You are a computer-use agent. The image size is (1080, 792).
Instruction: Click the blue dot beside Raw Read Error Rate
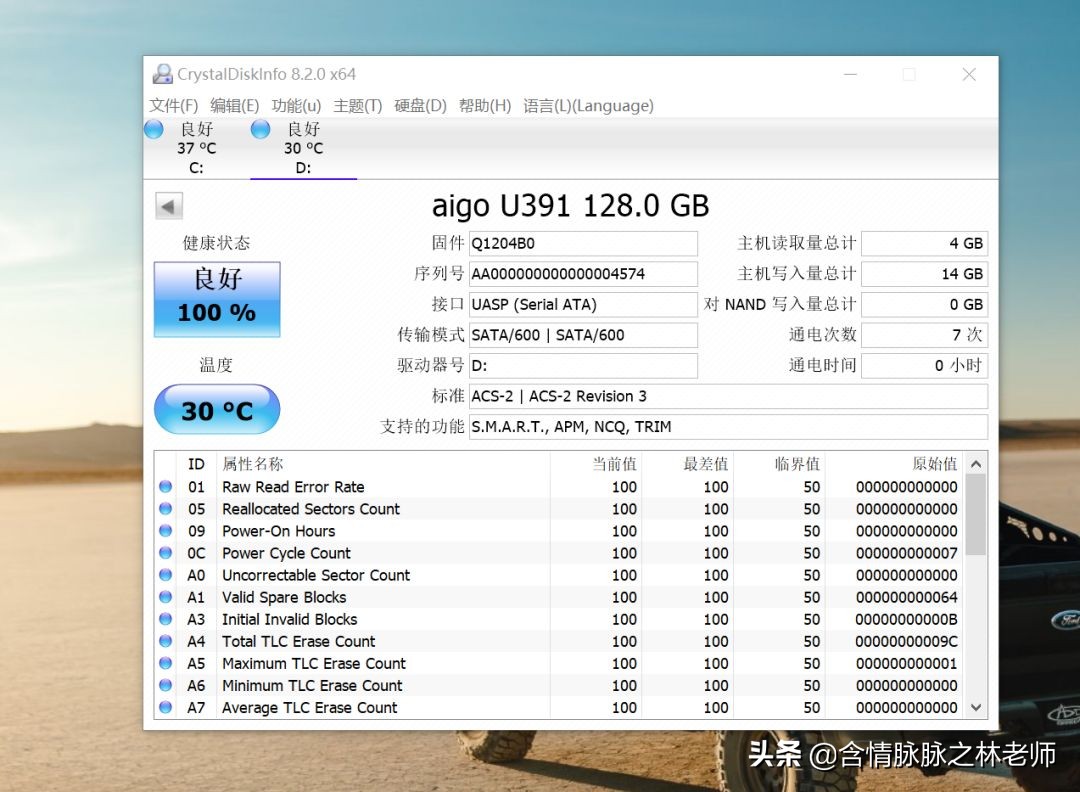coord(163,487)
